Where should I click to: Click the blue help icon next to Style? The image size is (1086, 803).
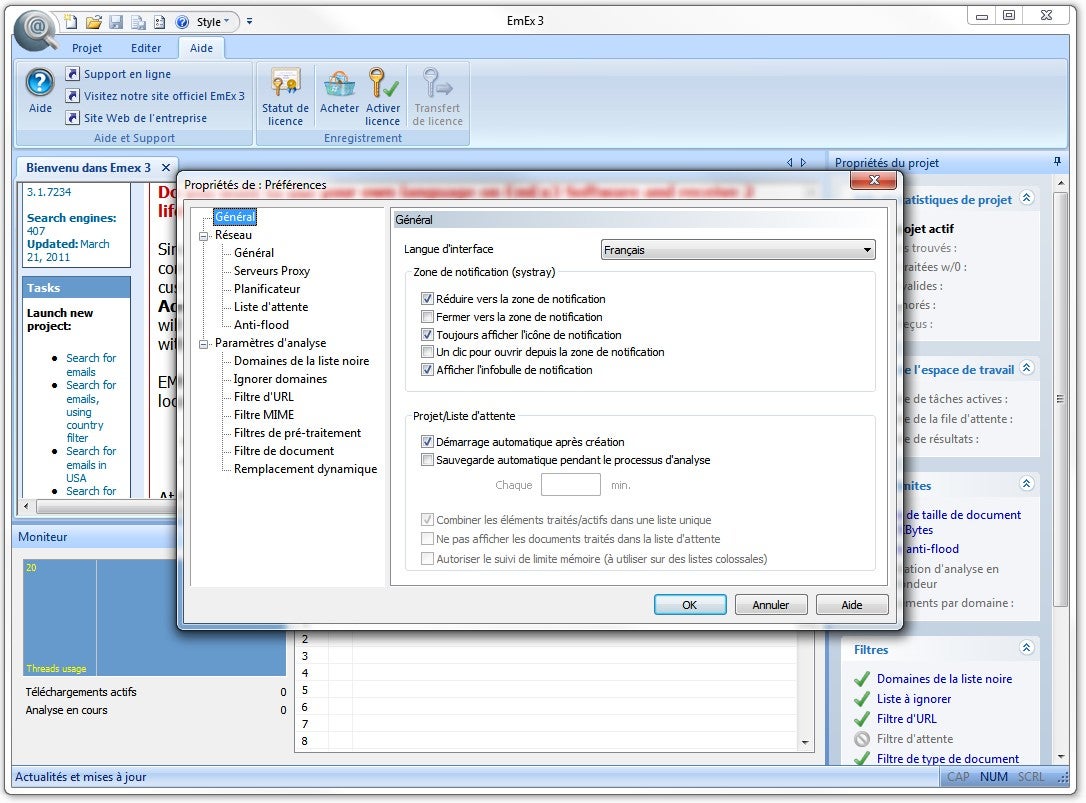pyautogui.click(x=182, y=22)
